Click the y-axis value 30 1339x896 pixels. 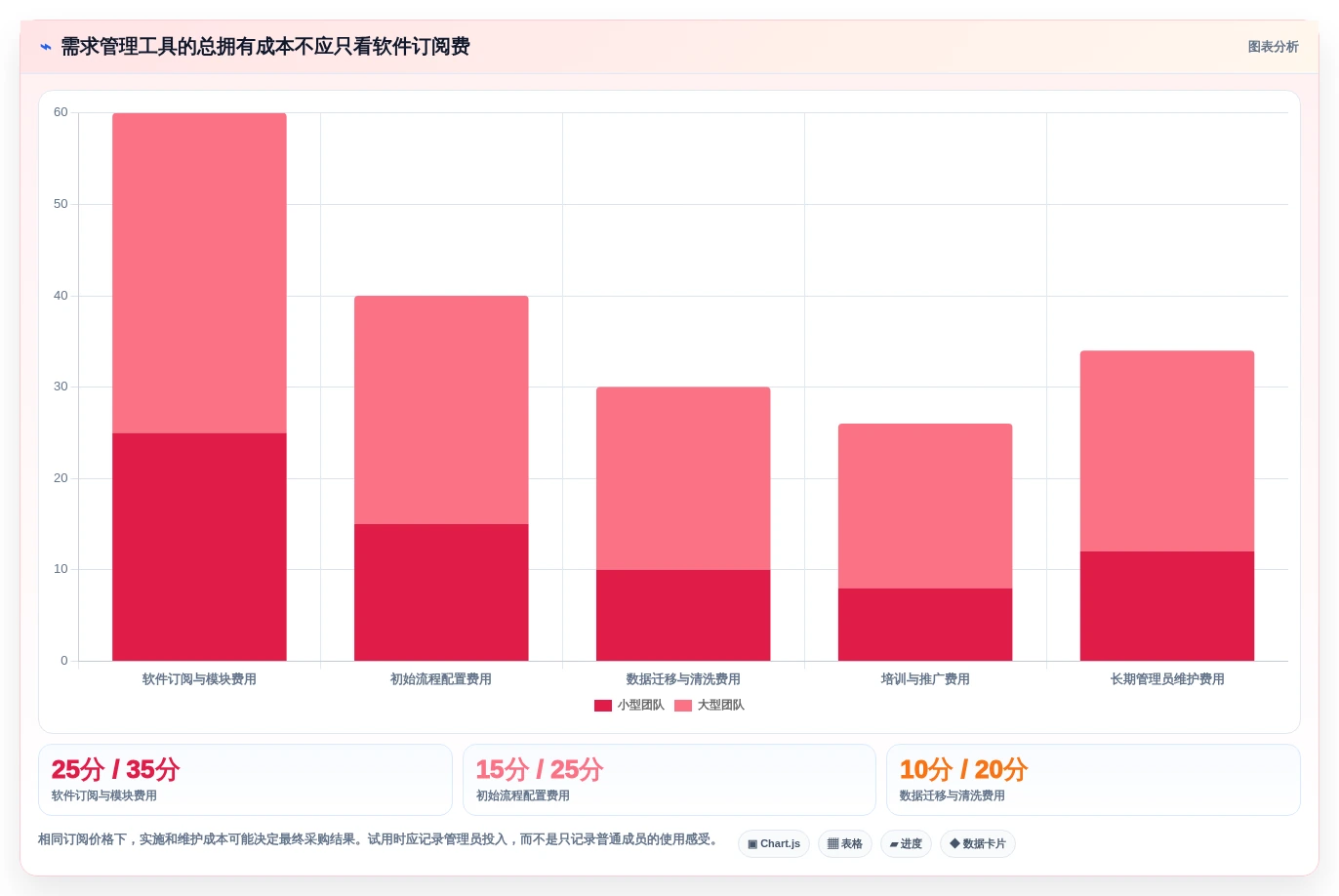coord(61,387)
